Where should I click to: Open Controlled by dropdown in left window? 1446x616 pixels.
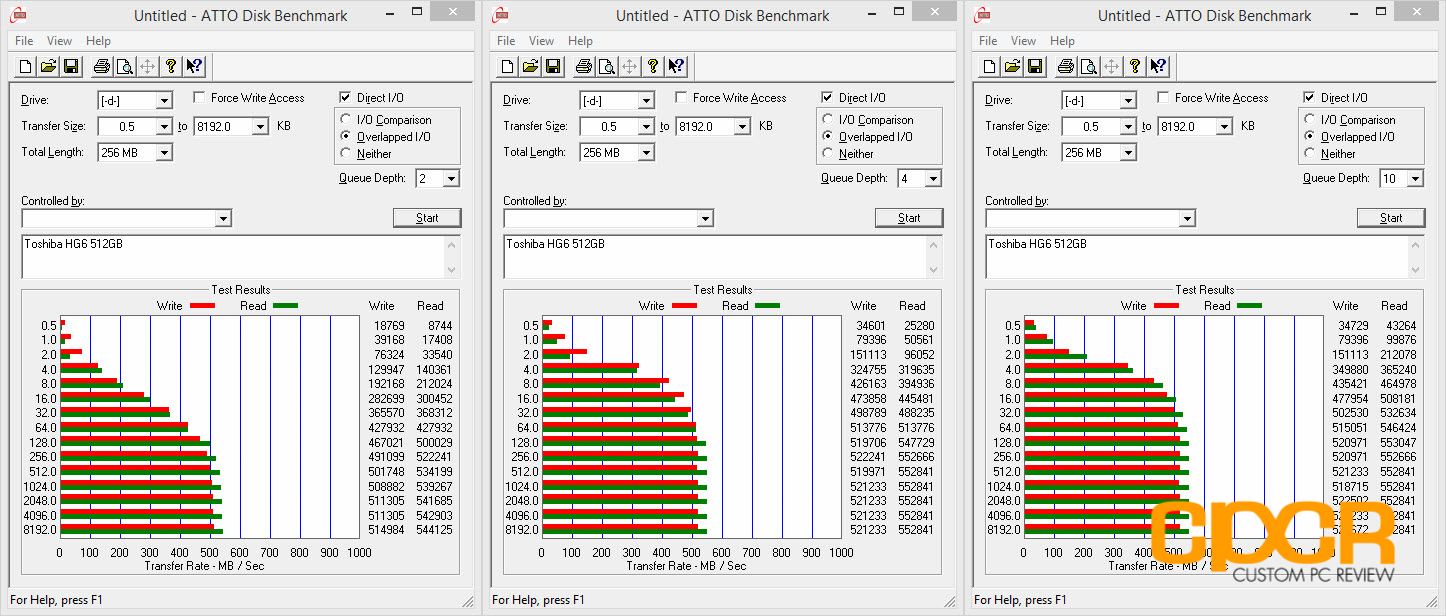coord(223,219)
